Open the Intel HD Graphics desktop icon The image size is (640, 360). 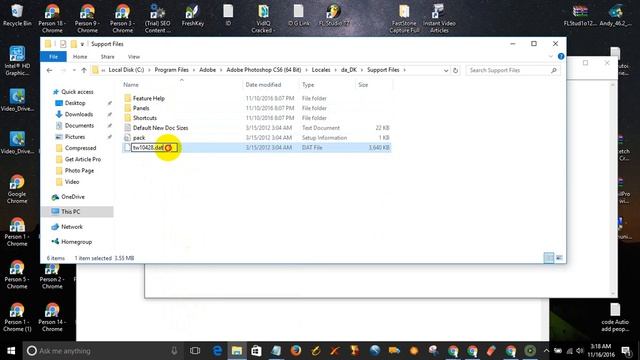tap(17, 61)
